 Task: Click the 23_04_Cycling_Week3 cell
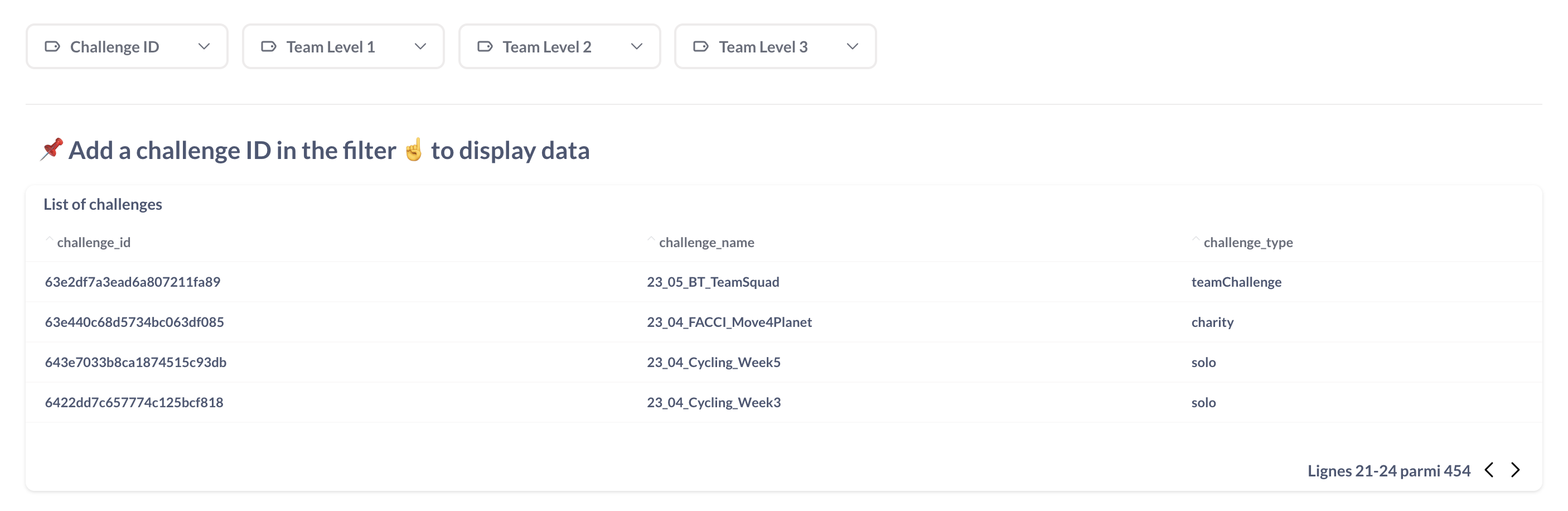coord(713,403)
